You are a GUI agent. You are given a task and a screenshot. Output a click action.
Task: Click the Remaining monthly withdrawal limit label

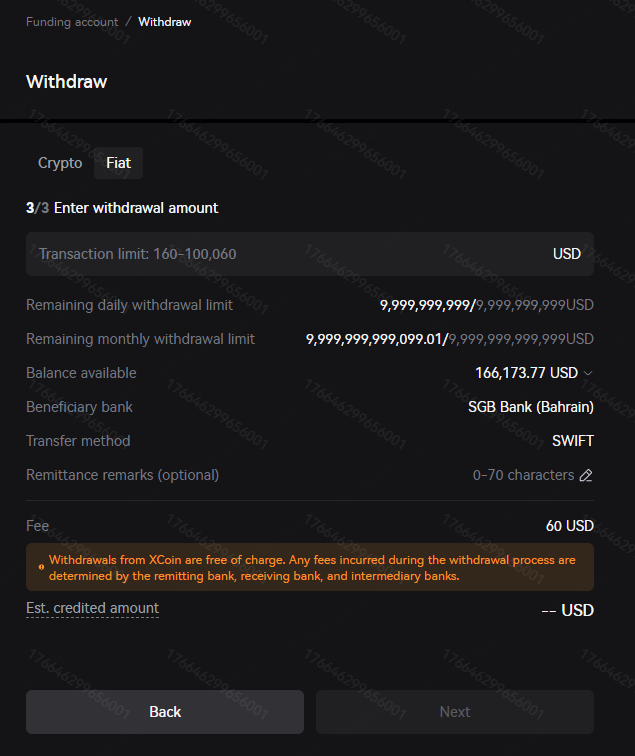point(140,339)
